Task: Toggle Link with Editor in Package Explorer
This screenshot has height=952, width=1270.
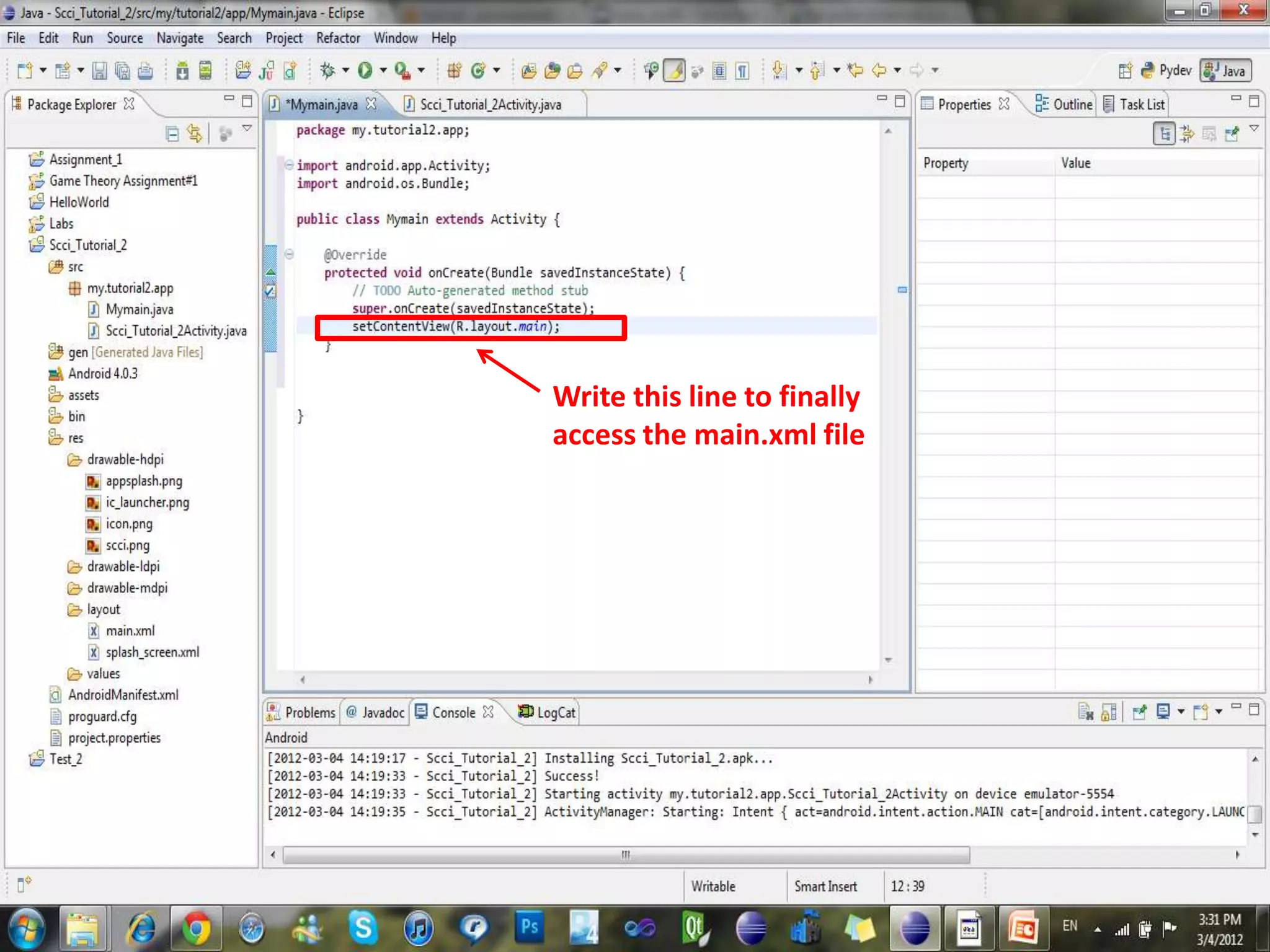Action: [x=195, y=133]
